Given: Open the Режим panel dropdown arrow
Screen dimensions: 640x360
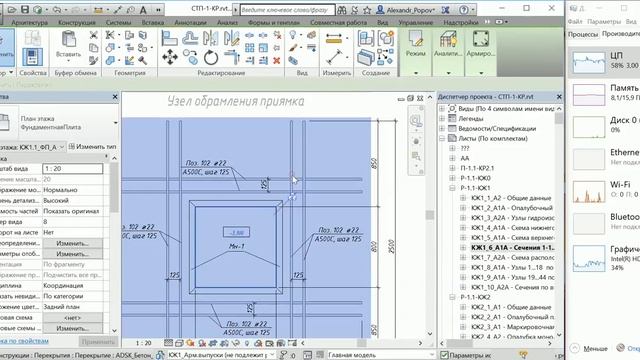Looking at the screenshot, I should [416, 73].
